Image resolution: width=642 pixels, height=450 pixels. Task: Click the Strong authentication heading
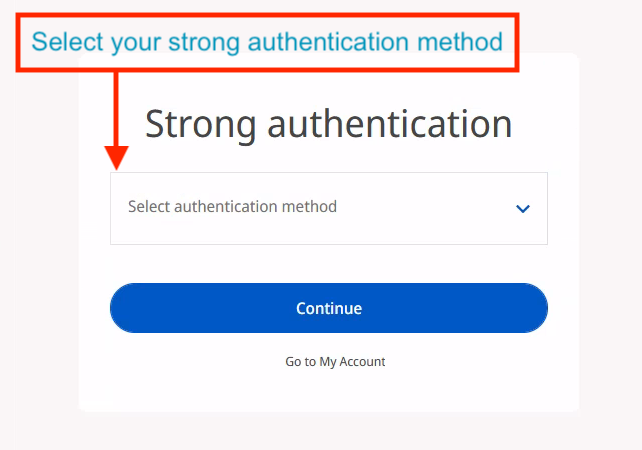pos(328,124)
